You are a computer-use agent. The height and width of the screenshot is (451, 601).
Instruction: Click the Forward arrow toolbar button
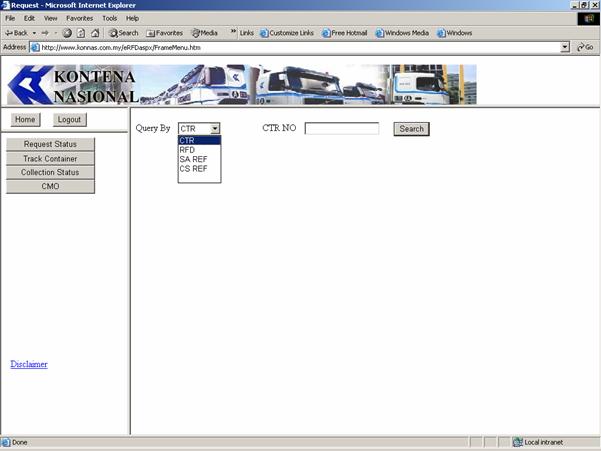point(45,33)
